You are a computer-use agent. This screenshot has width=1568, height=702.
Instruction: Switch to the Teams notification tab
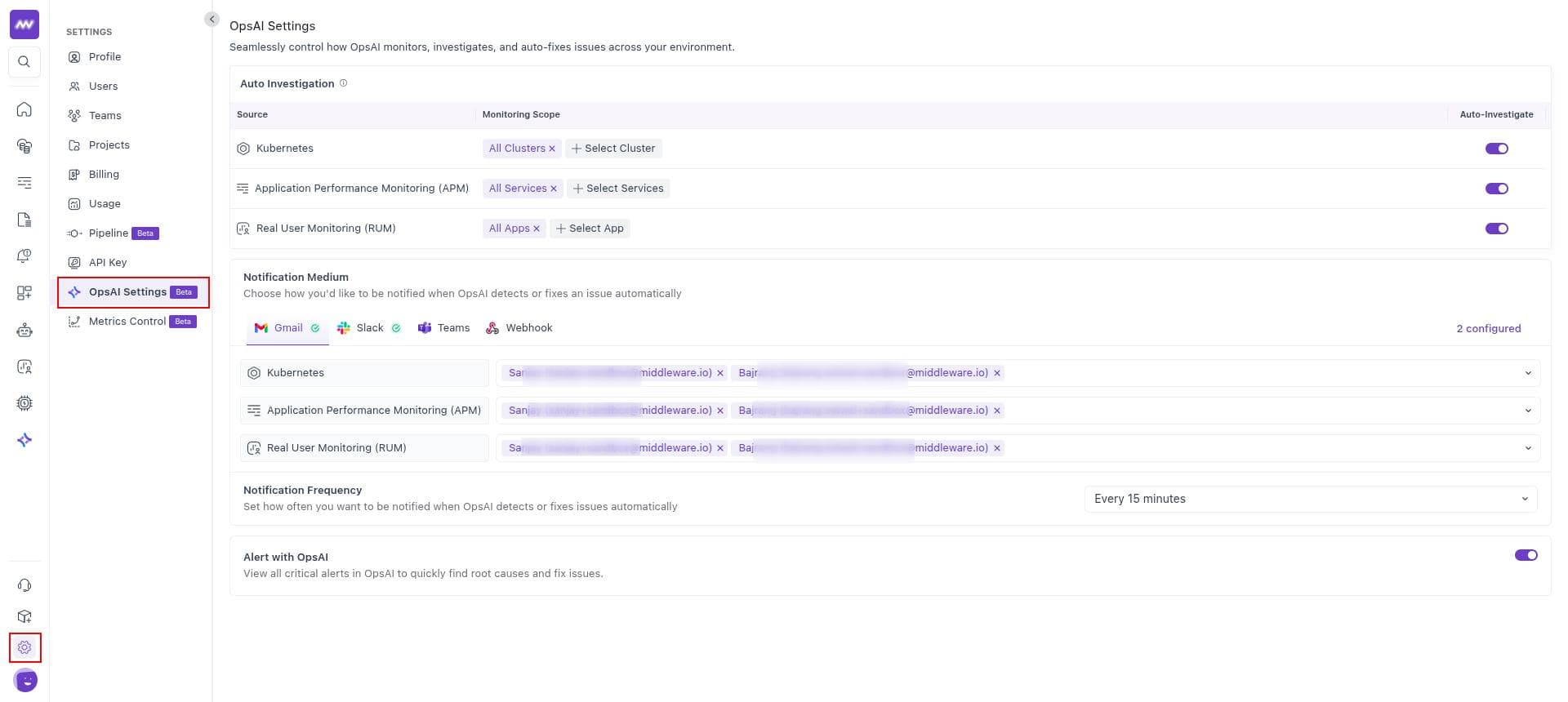(444, 328)
